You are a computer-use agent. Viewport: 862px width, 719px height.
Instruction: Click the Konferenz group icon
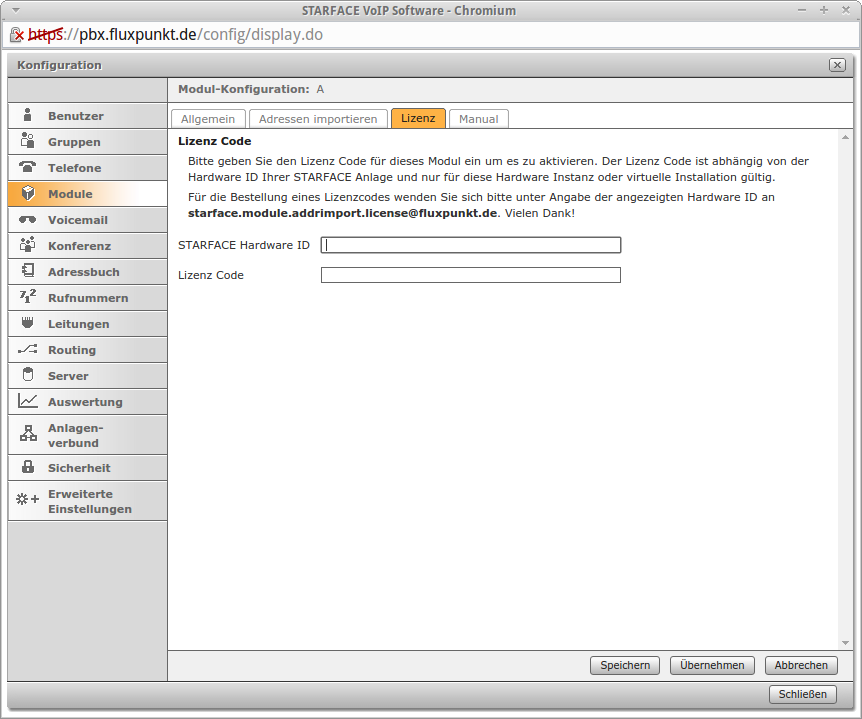(27, 245)
